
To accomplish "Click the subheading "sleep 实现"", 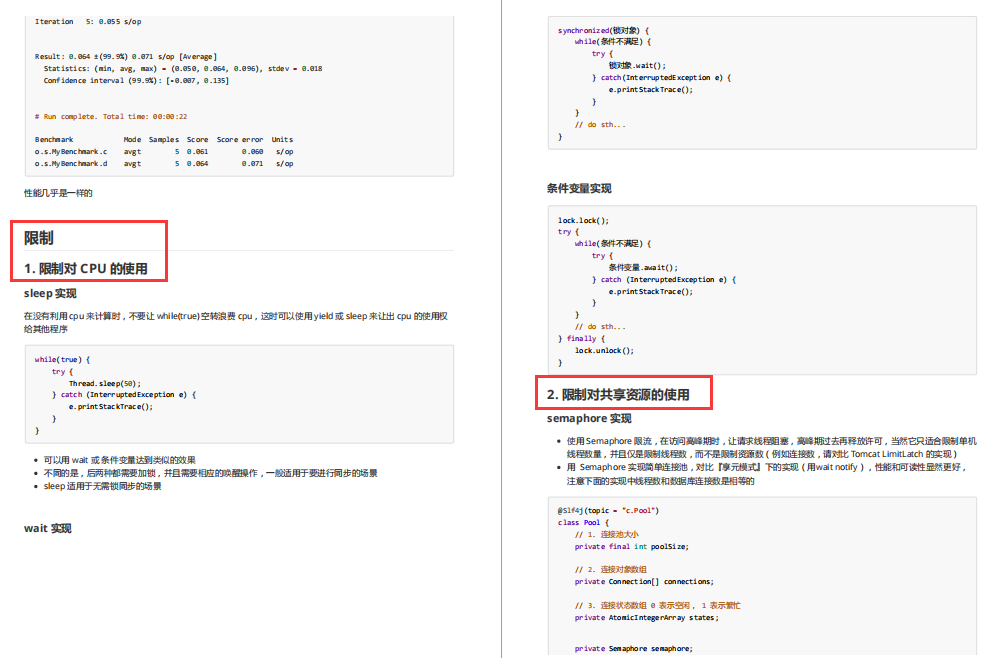I will pos(50,293).
